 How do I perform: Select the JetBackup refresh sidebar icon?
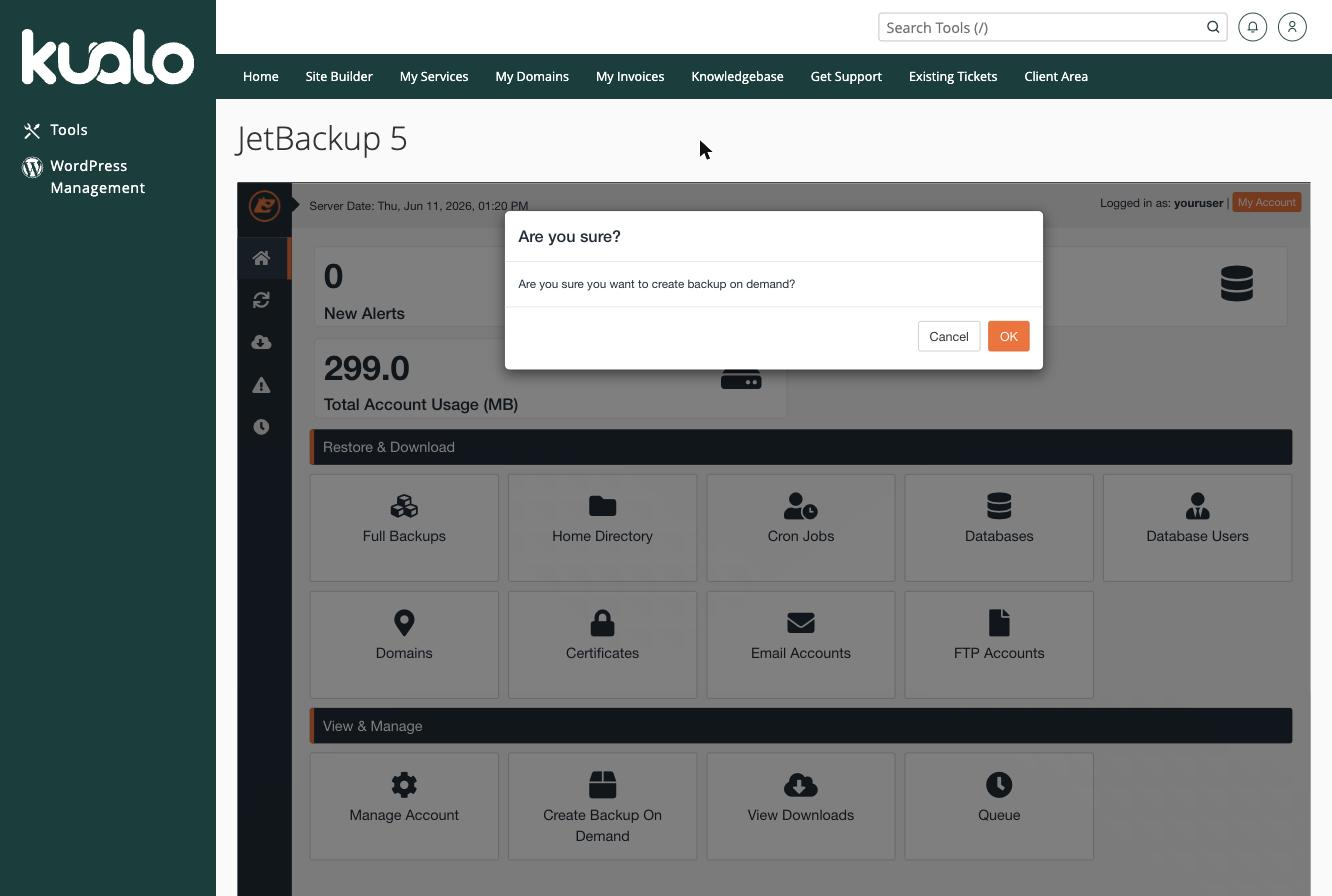click(261, 300)
